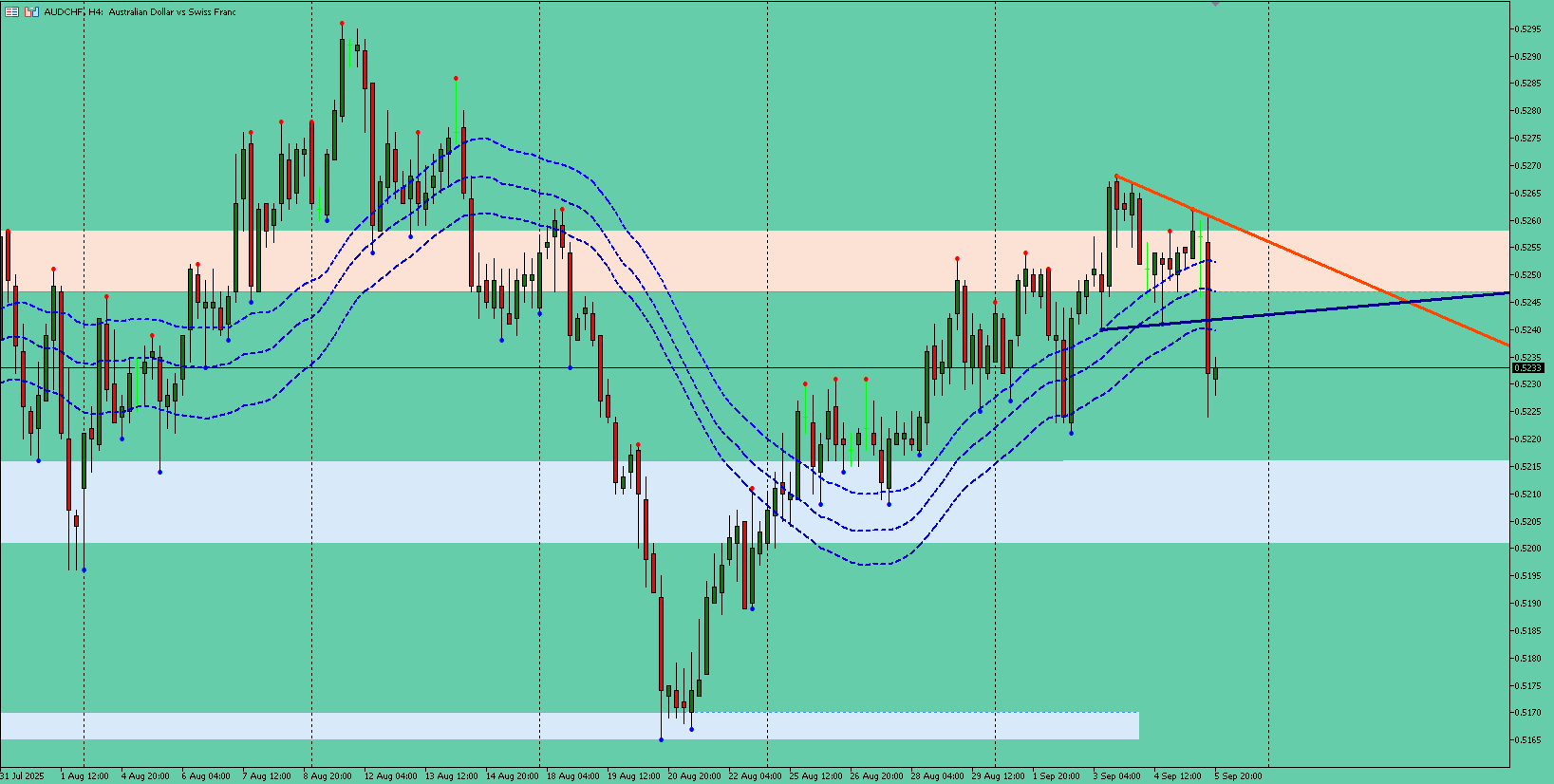Click the 0.5165 price scale label
The image size is (1554, 784).
pos(1527,740)
